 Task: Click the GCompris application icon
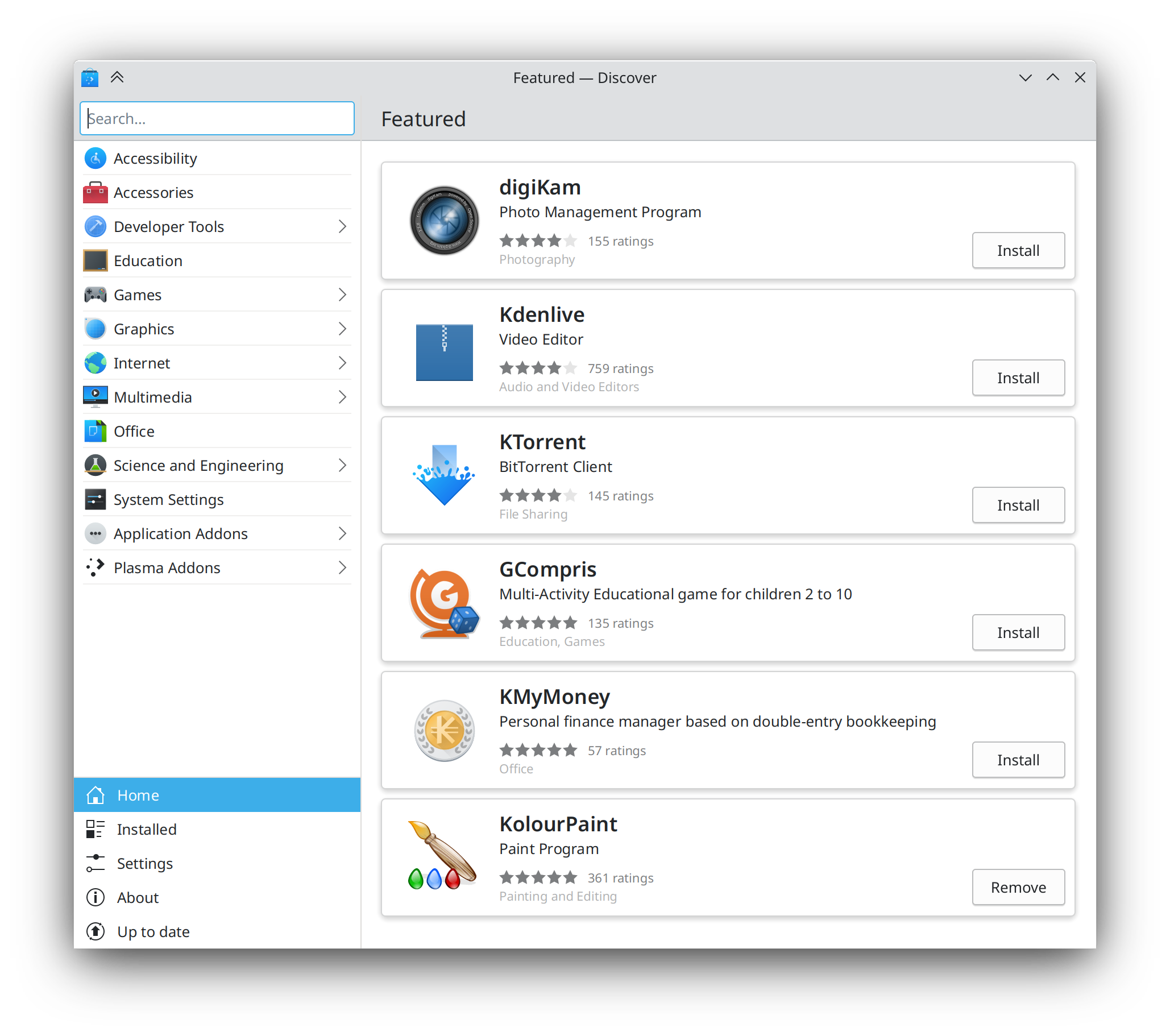[x=444, y=604]
